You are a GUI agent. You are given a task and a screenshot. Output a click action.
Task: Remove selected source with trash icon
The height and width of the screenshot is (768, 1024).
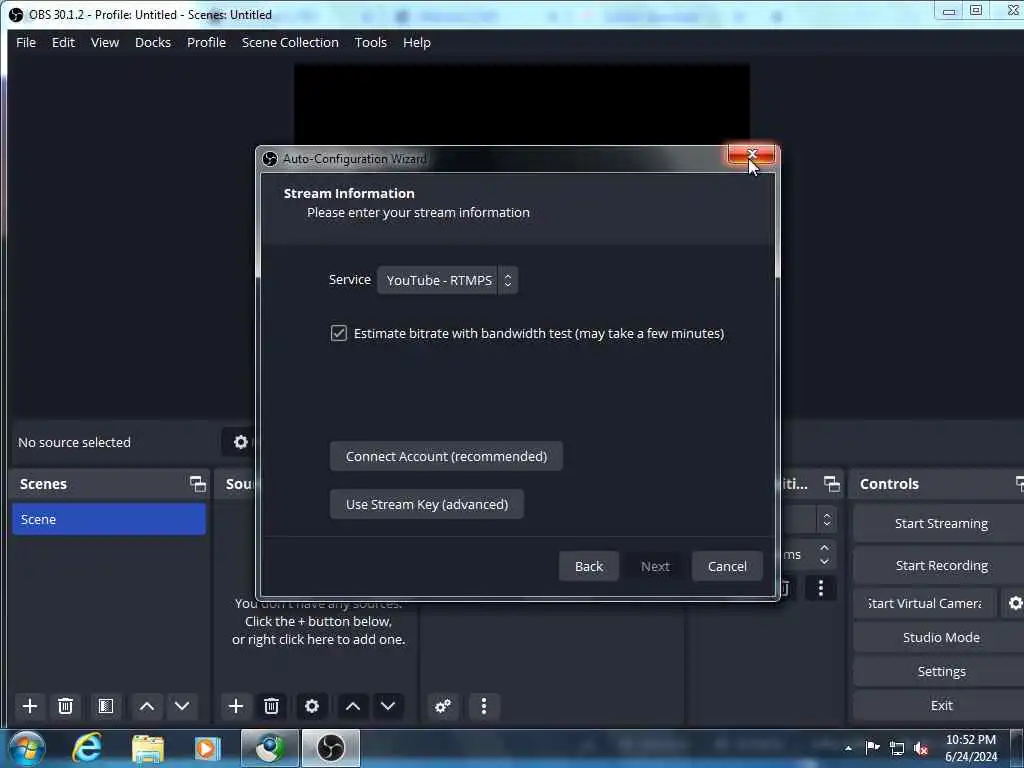[x=271, y=706]
